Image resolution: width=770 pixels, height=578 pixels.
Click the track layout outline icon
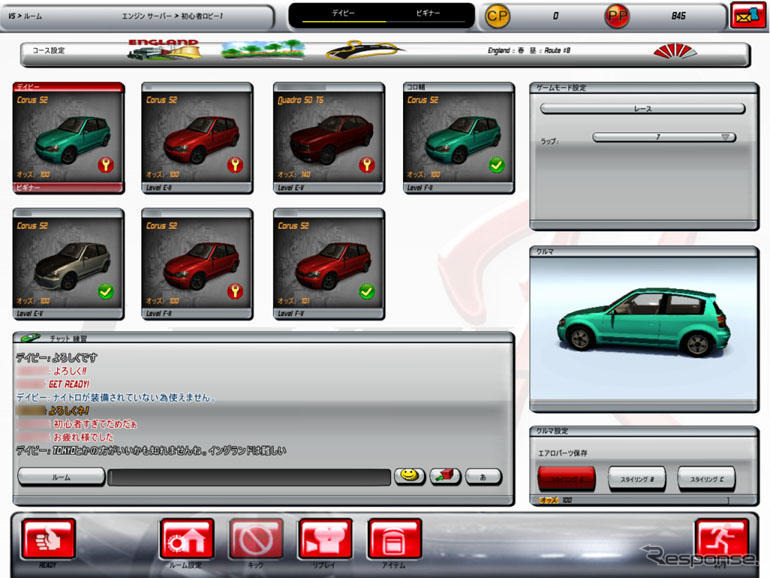click(x=364, y=50)
